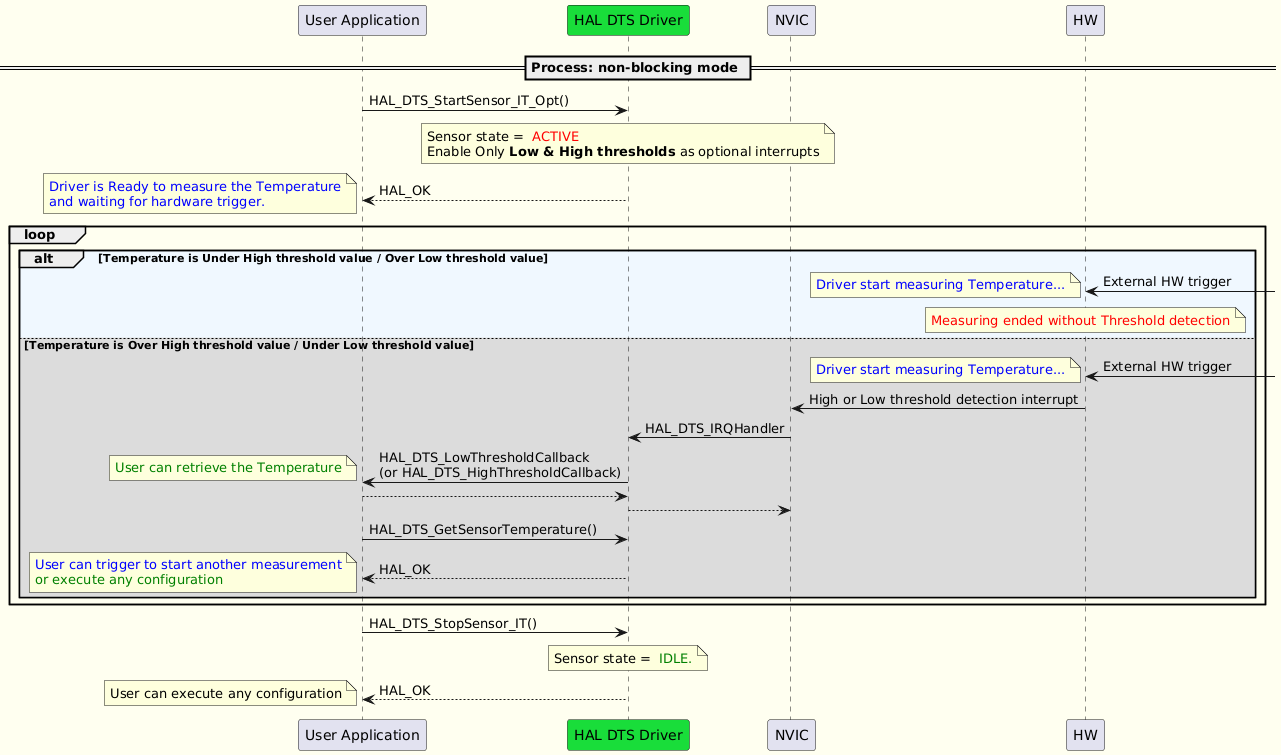
Task: Click the HAL_DTS_IRQHandler message label
Action: [x=714, y=428]
